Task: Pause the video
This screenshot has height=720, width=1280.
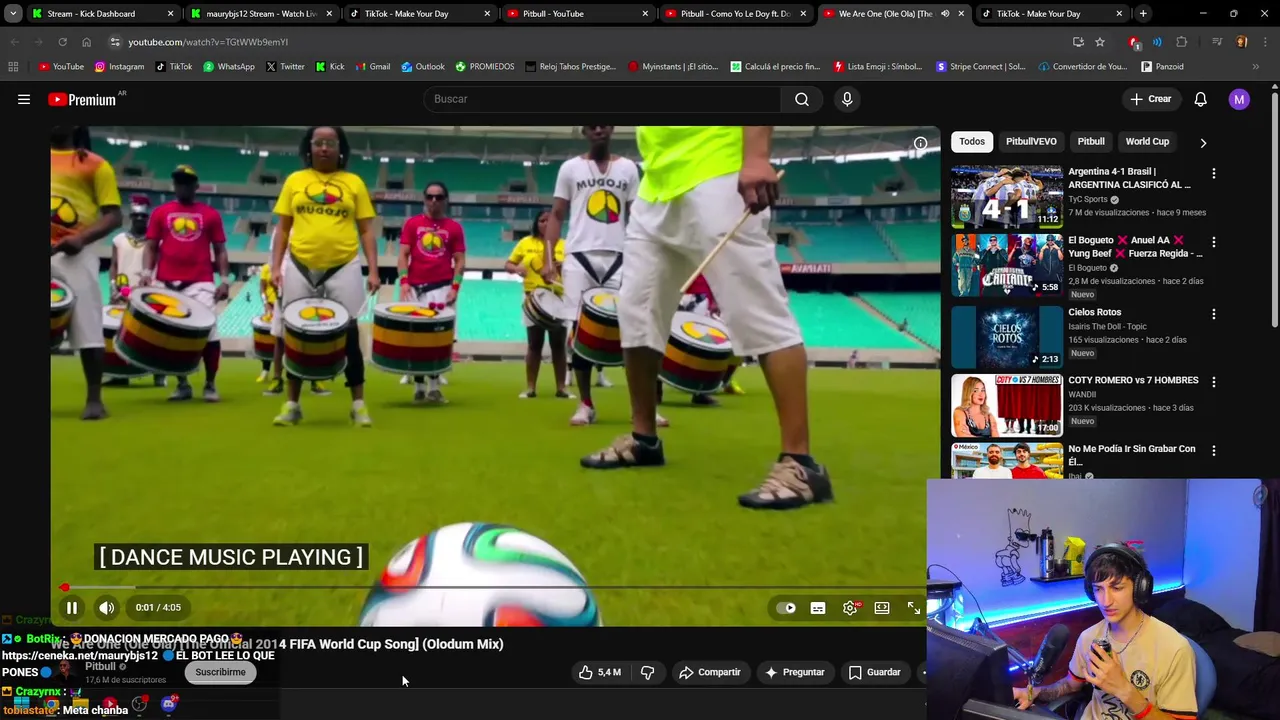Action: coord(72,607)
